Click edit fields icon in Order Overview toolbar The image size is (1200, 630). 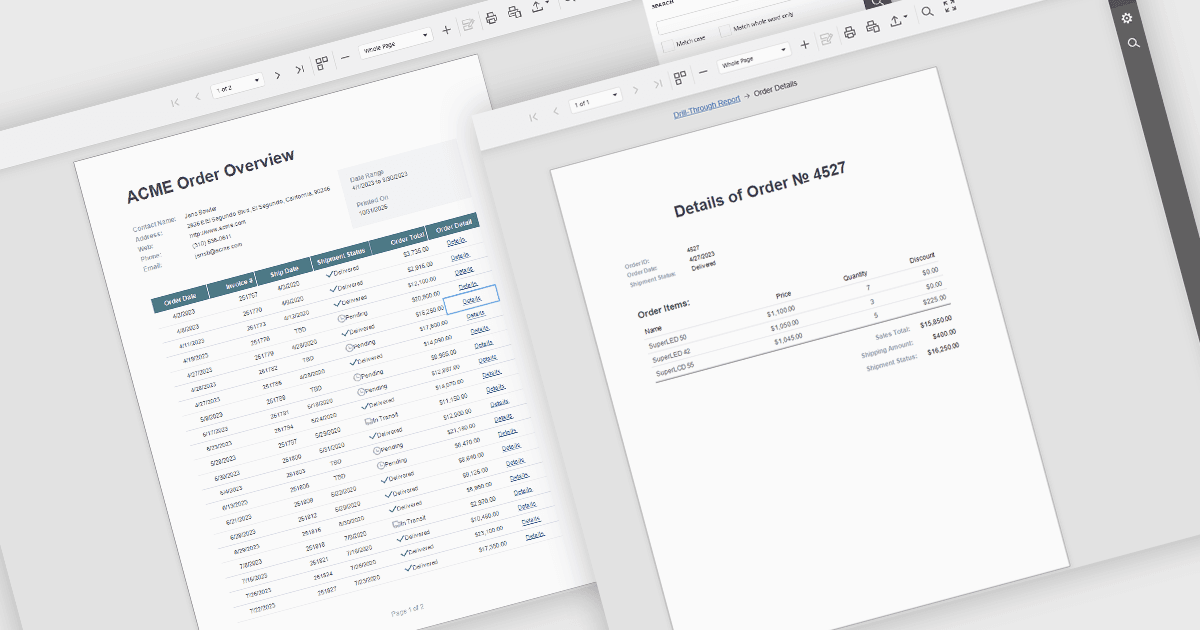tap(466, 26)
